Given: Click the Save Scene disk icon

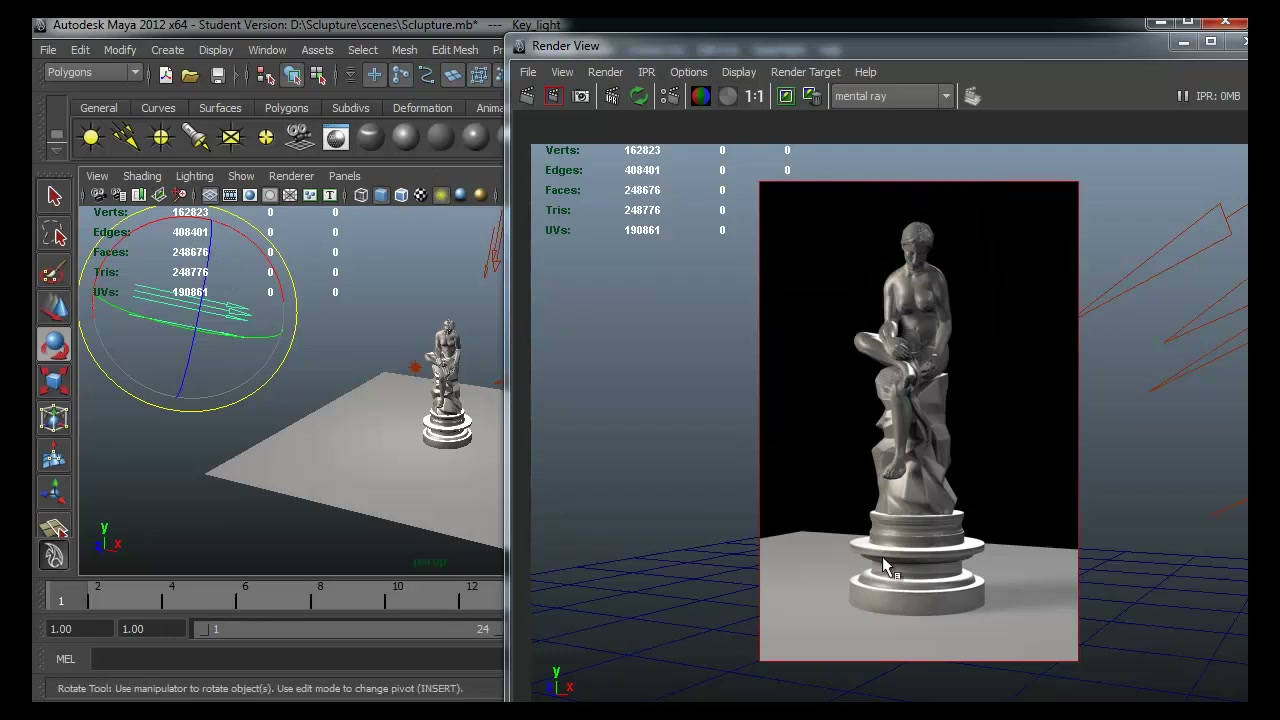Looking at the screenshot, I should pos(217,75).
